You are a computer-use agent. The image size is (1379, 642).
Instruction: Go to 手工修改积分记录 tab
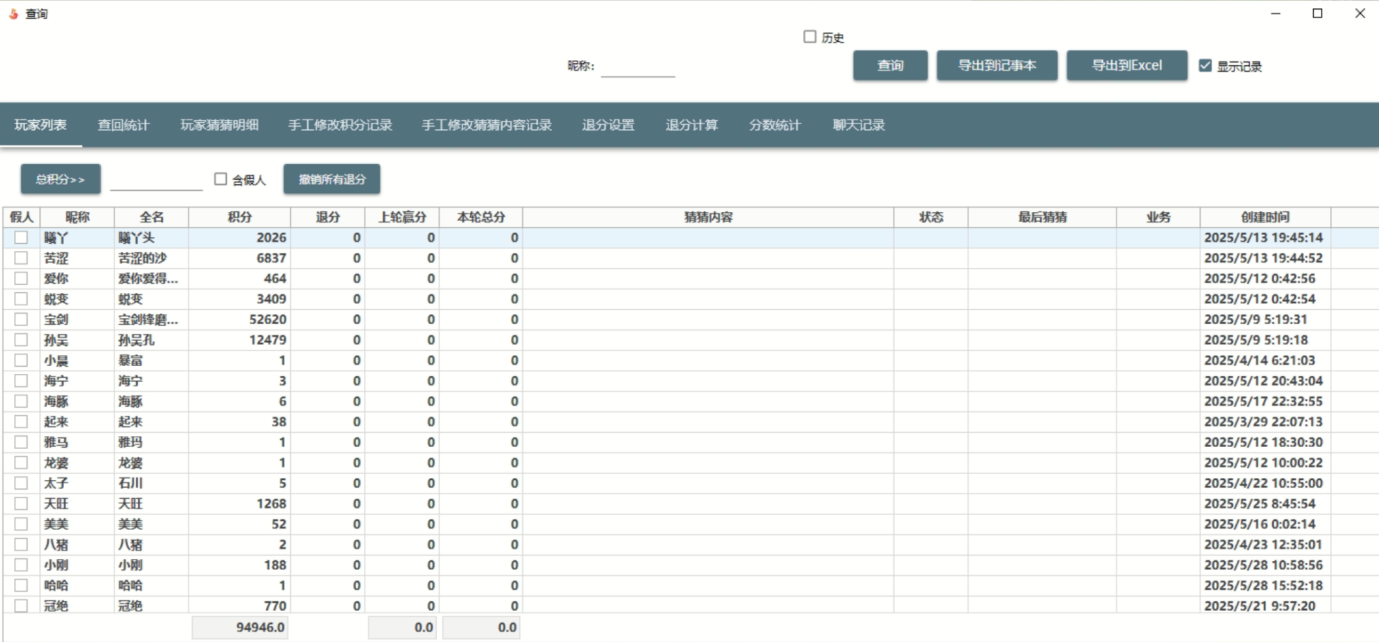(x=340, y=125)
